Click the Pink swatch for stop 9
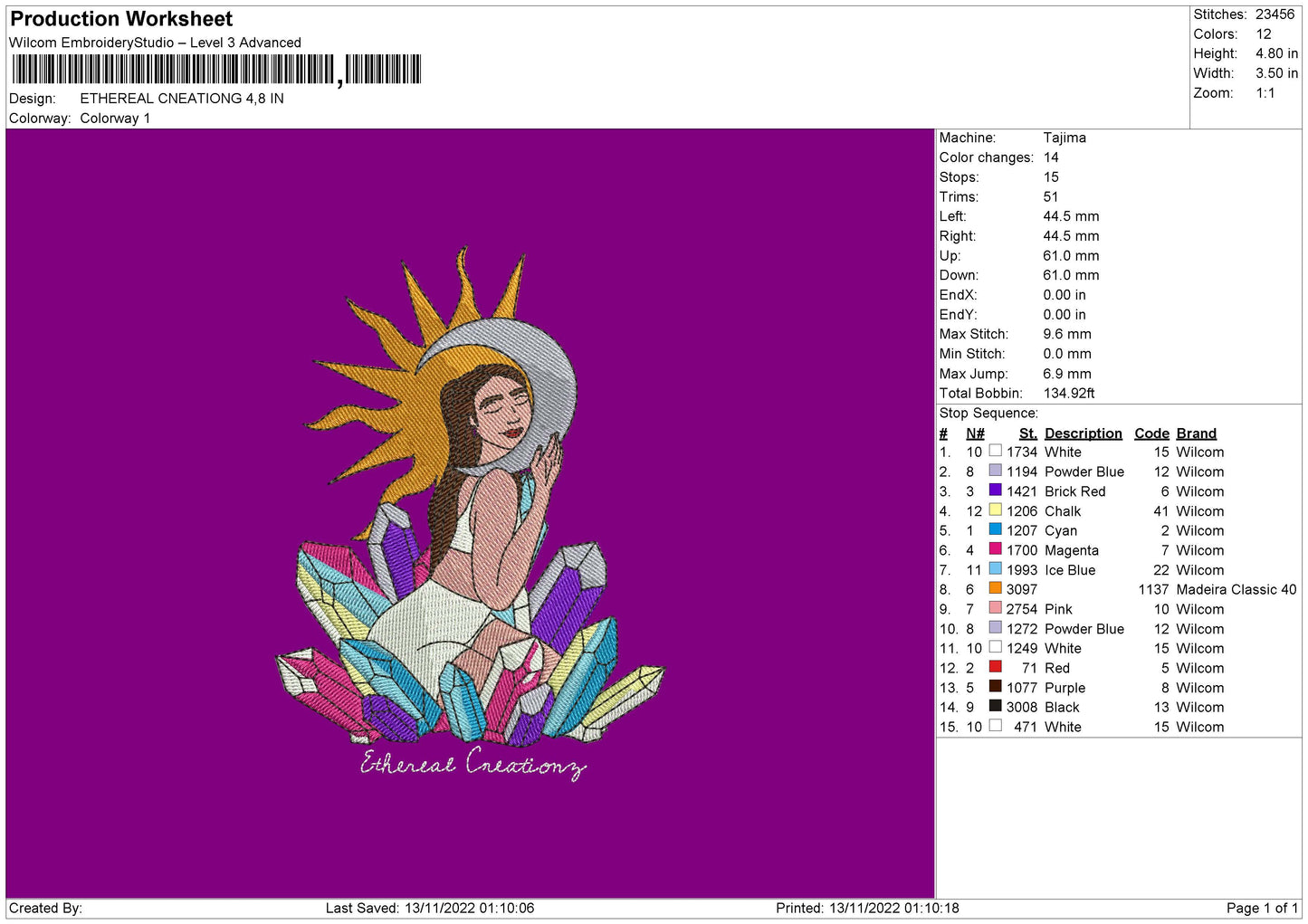 (995, 607)
